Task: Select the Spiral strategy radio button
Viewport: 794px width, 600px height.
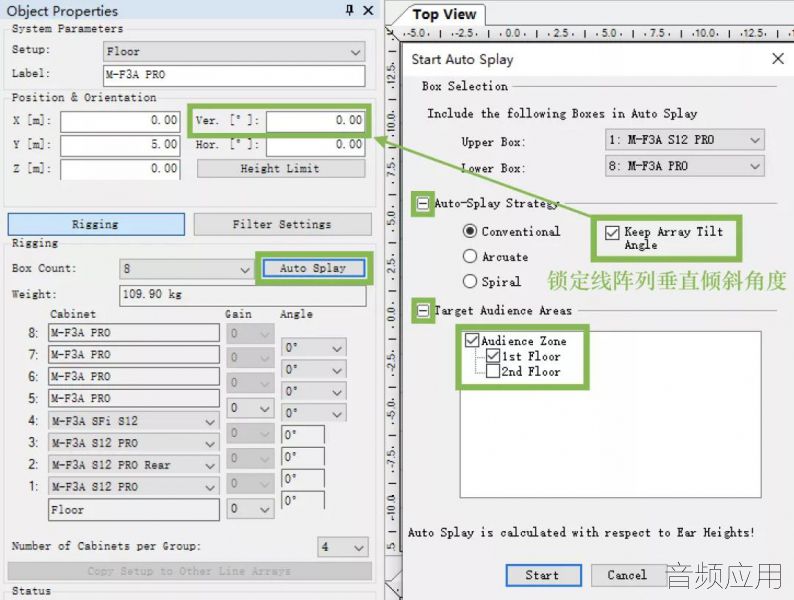Action: click(470, 281)
